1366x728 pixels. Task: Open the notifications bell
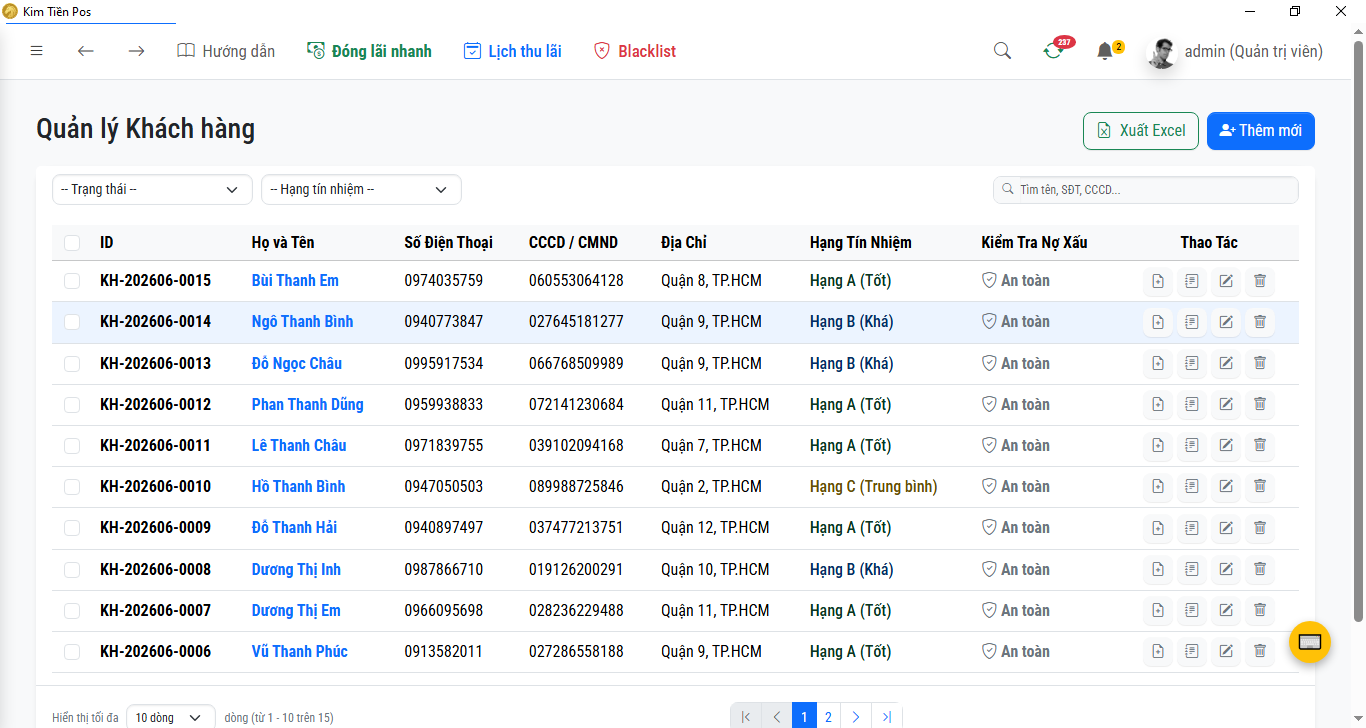point(1105,51)
